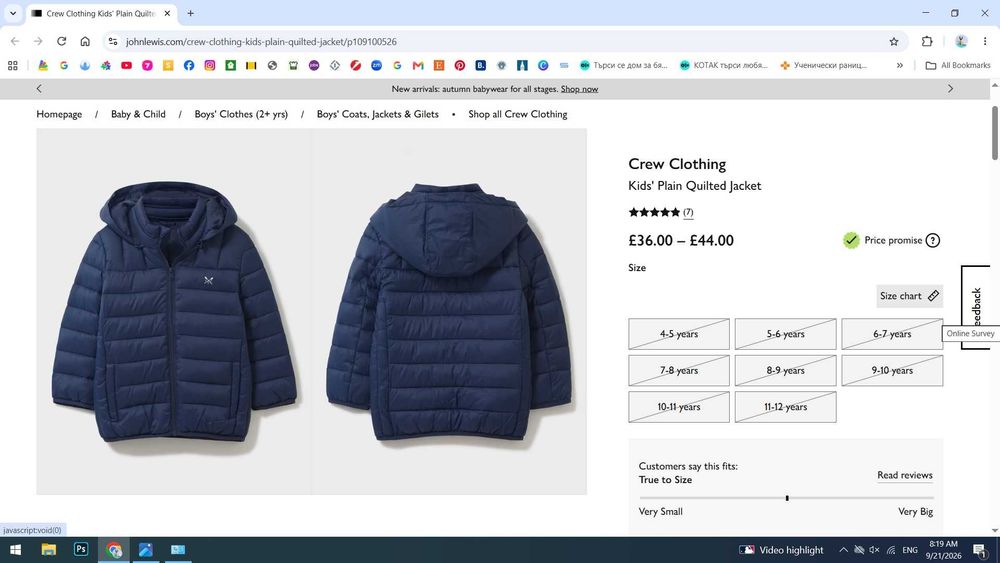1000x563 pixels.
Task: Open the Chrome three-dot menu
Action: (x=985, y=41)
